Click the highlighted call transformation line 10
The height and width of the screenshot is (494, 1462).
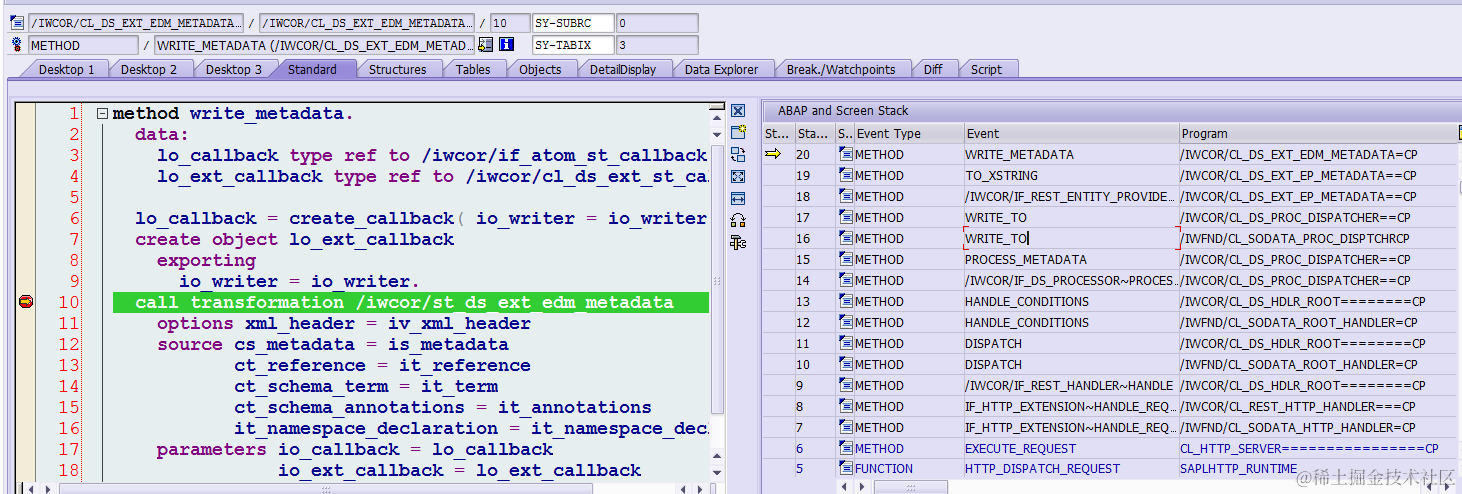[410, 302]
